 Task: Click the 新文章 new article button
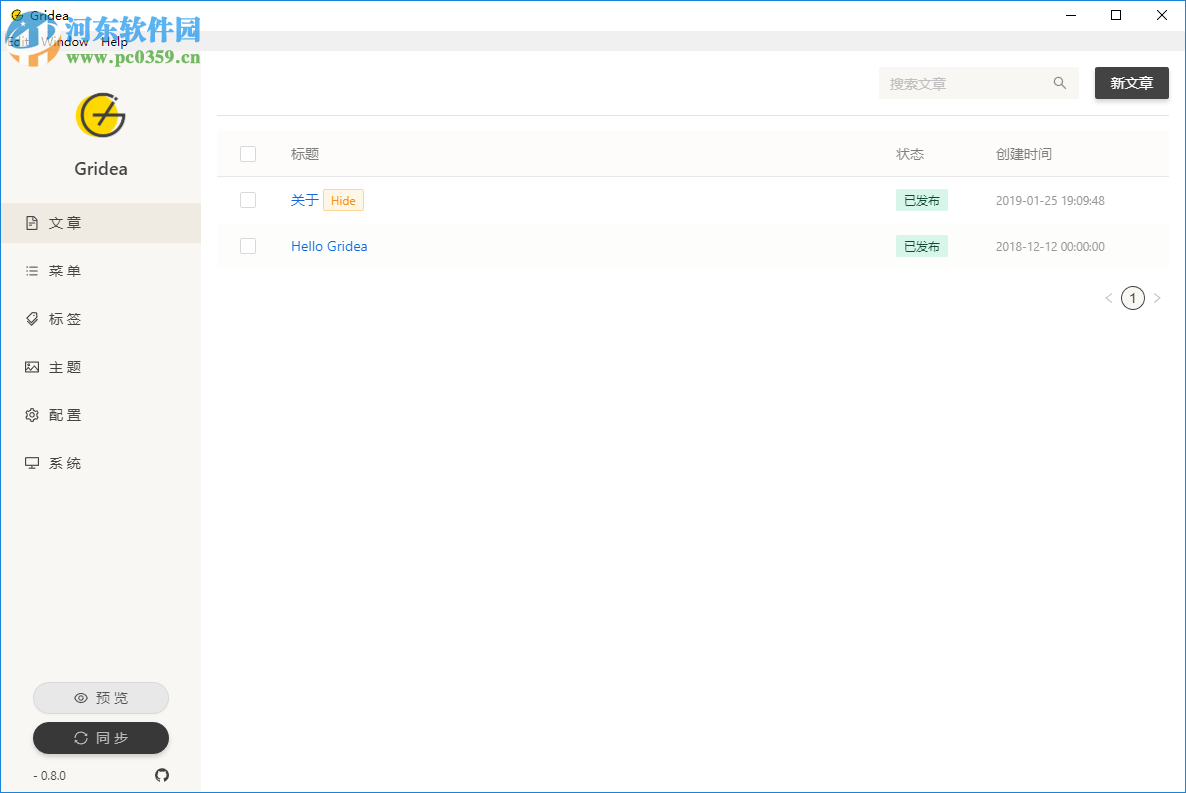1132,83
